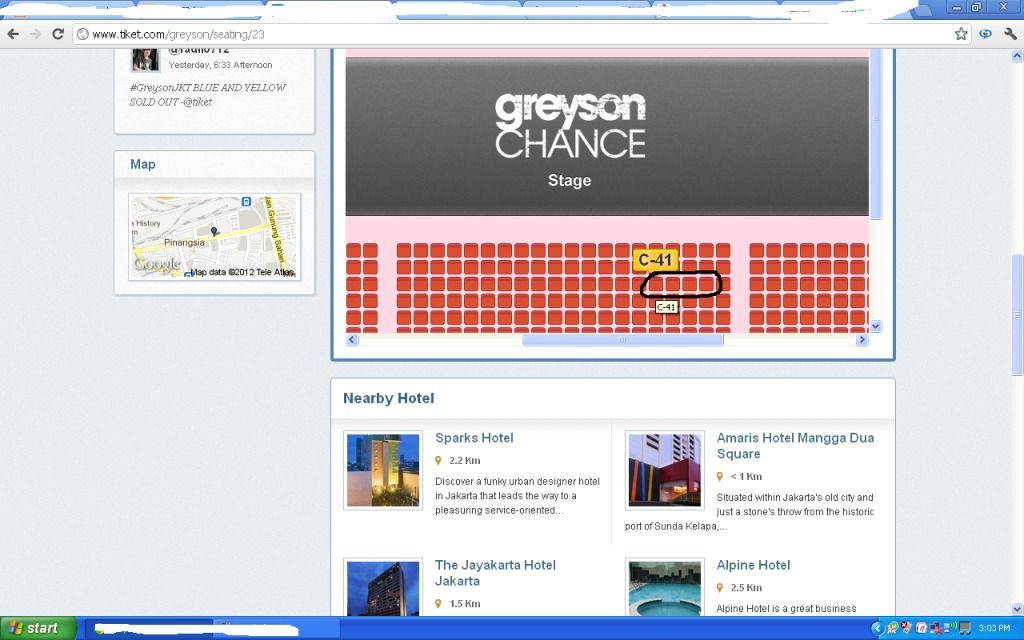Click the 2.2 Km distance for Sparks Hotel
The image size is (1024, 640).
pyautogui.click(x=464, y=460)
